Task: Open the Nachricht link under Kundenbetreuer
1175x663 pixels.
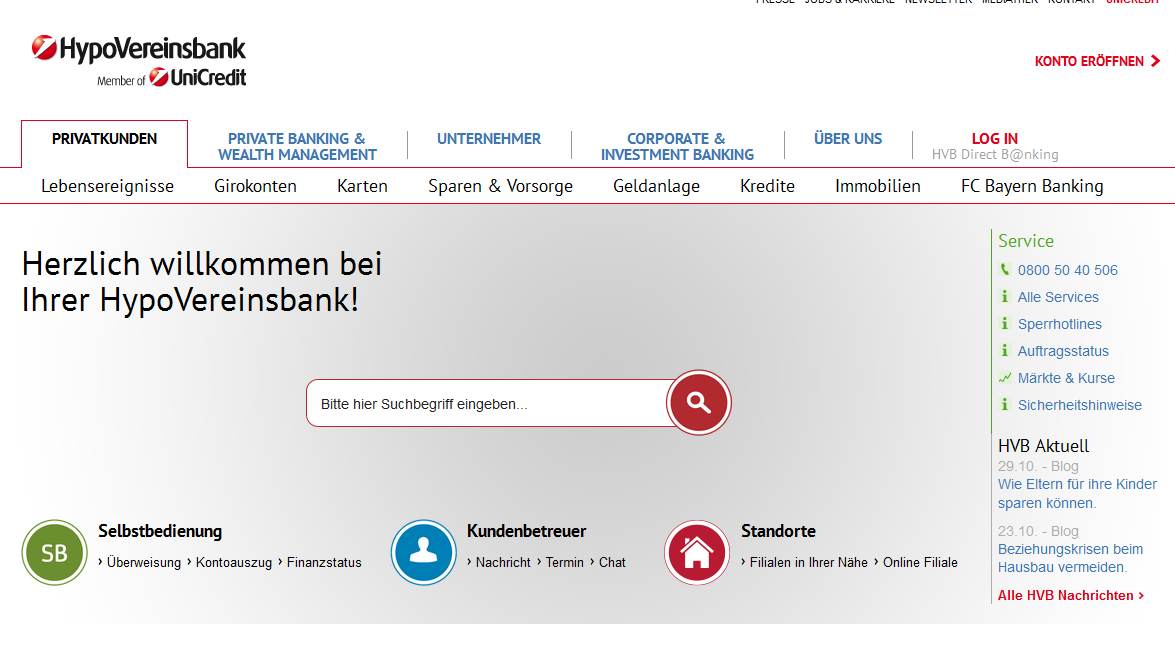Action: click(503, 563)
